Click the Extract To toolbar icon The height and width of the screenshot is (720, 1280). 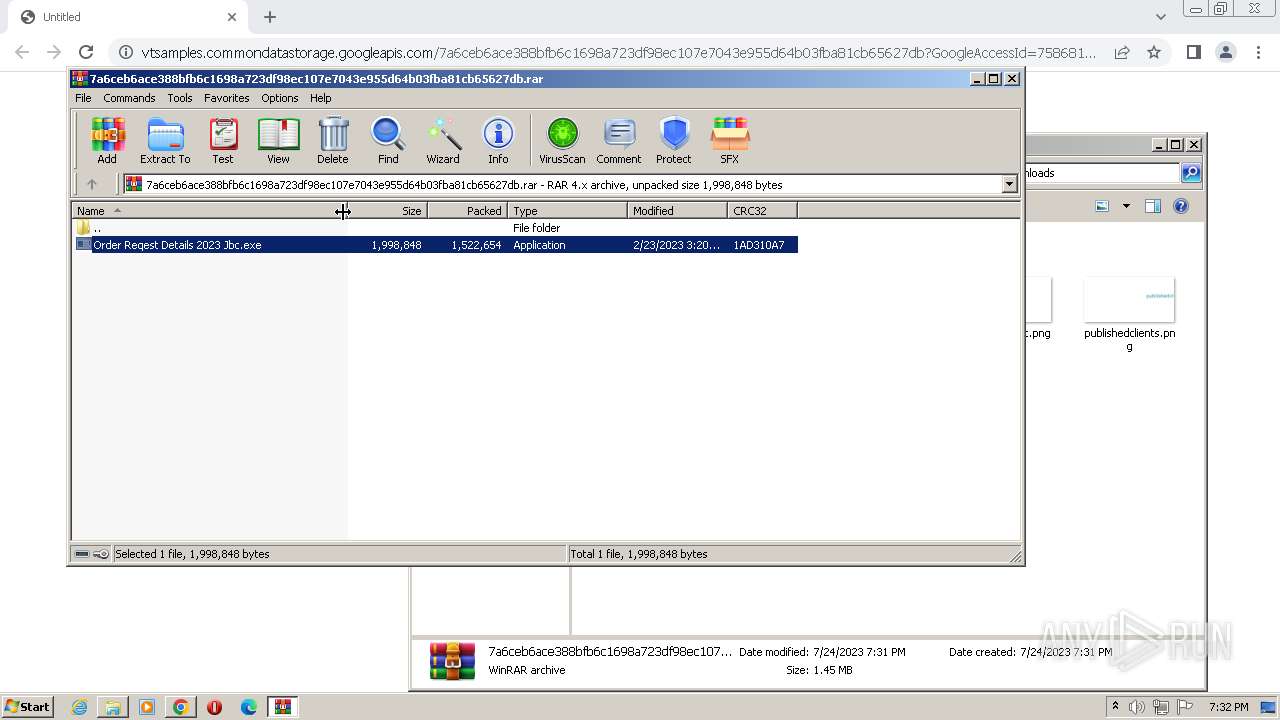click(x=165, y=140)
